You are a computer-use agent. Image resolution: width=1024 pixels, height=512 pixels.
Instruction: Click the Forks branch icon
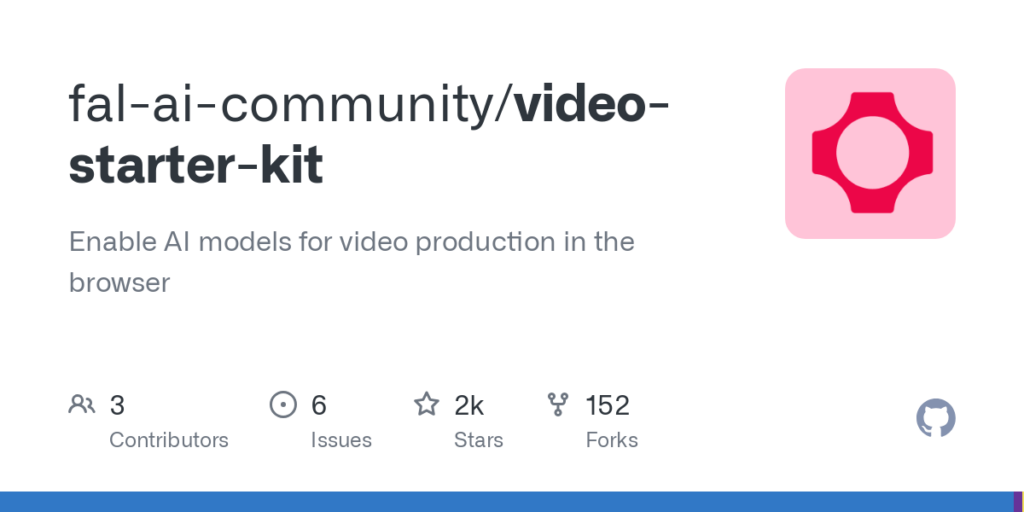coord(558,405)
